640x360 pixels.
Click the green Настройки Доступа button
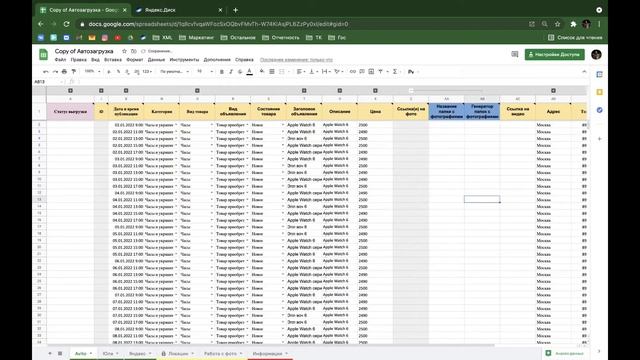(554, 54)
